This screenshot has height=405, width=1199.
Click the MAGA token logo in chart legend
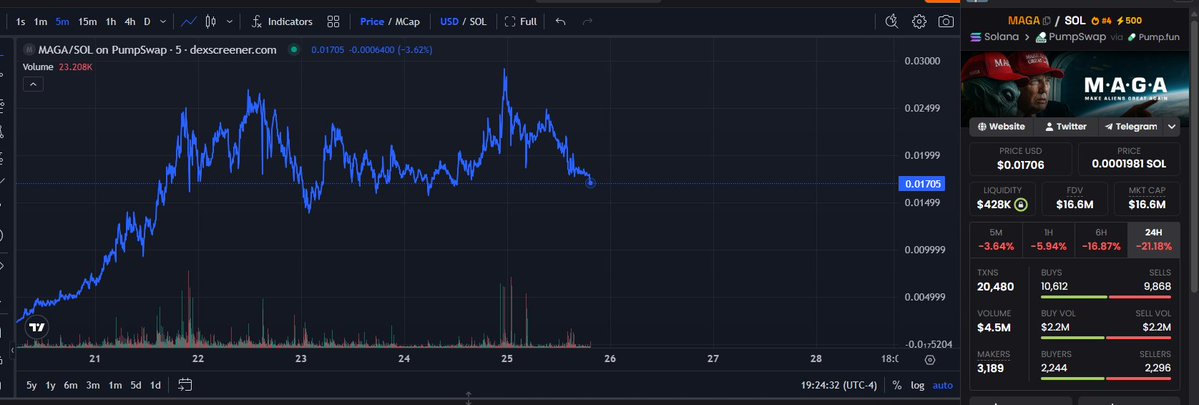(x=29, y=50)
